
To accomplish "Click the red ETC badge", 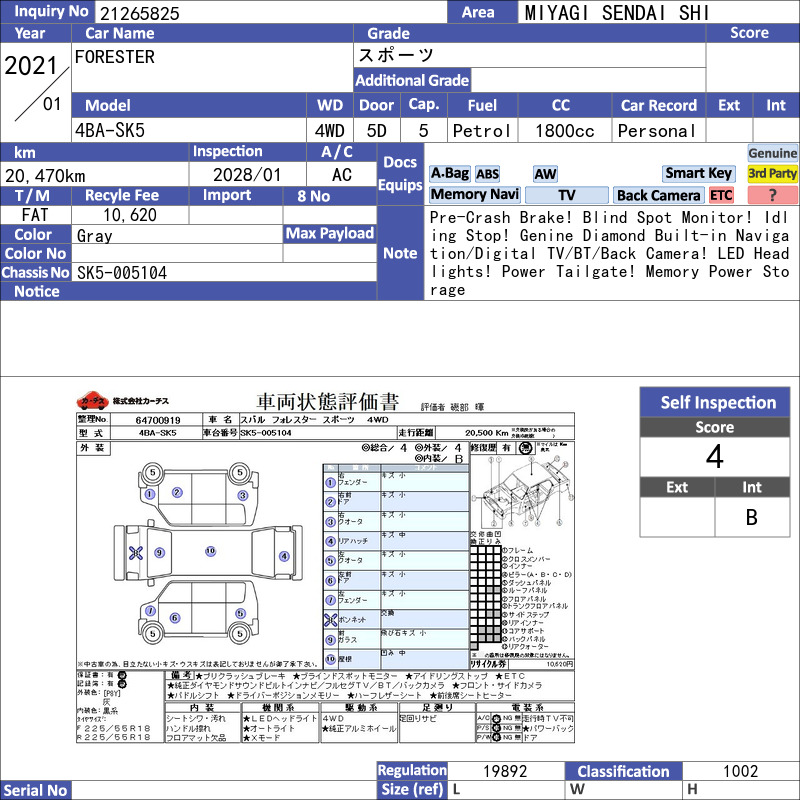I will point(721,195).
